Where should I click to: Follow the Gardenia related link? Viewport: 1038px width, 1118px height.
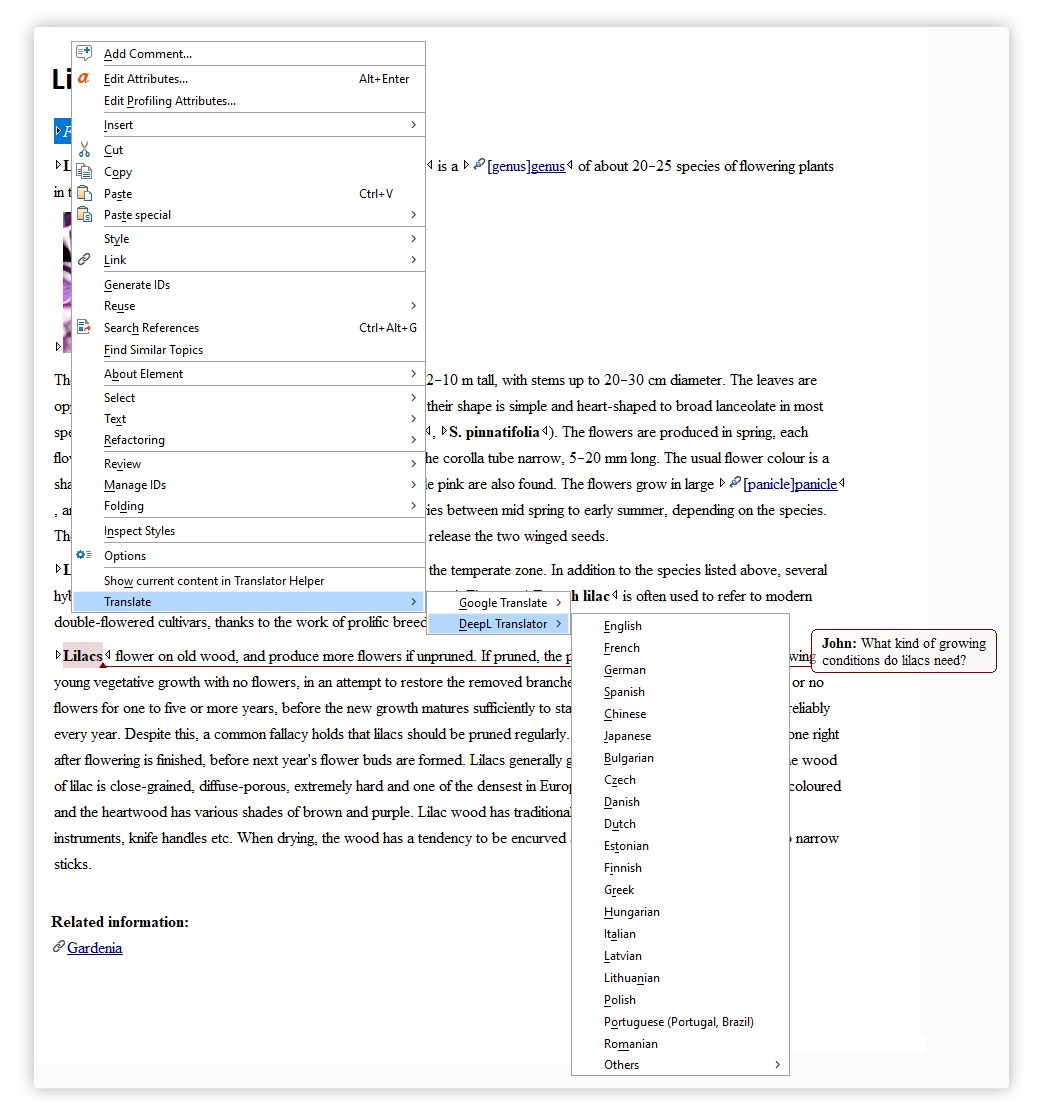(95, 948)
